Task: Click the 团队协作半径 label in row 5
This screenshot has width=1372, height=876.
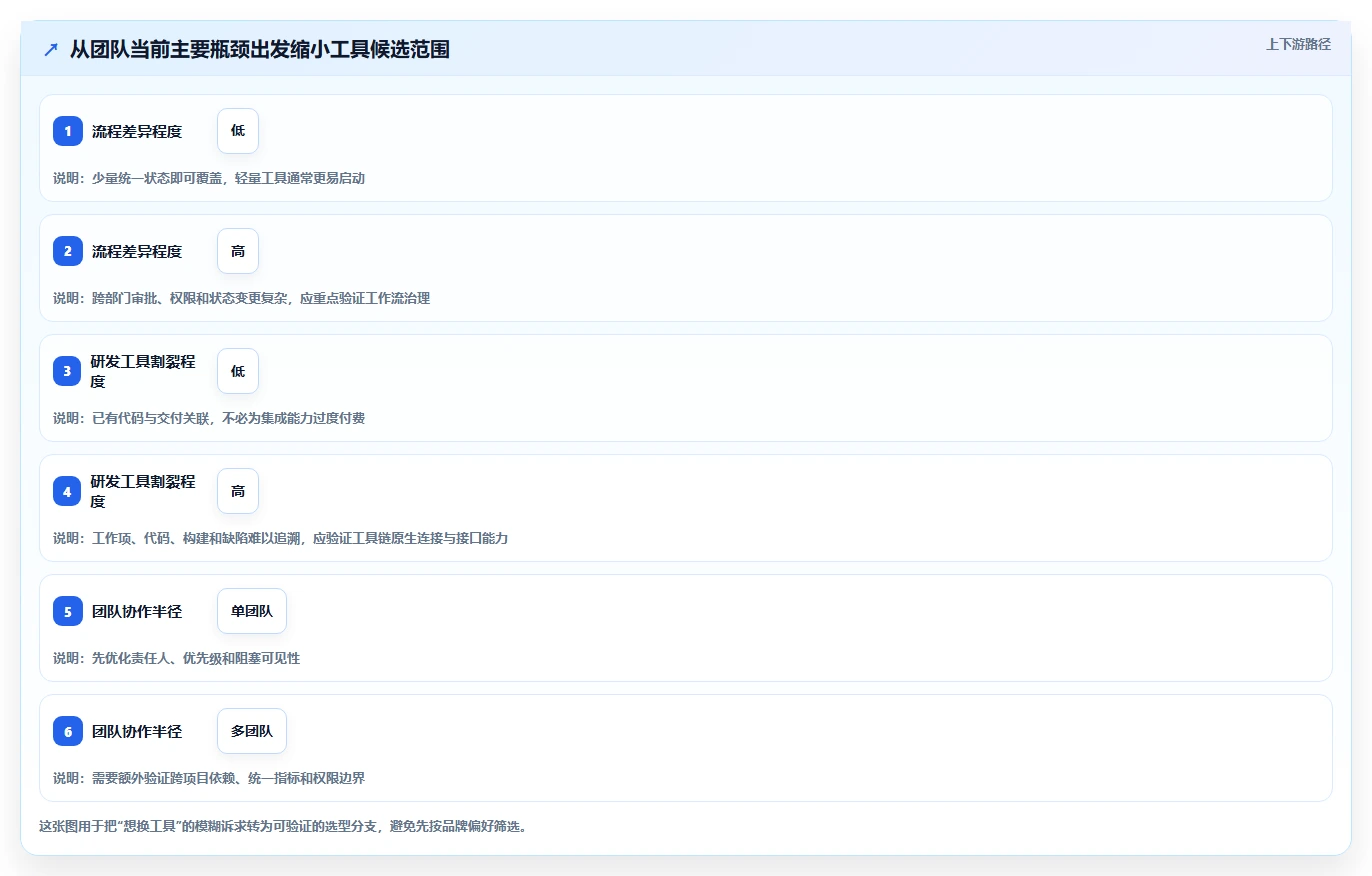Action: click(137, 611)
